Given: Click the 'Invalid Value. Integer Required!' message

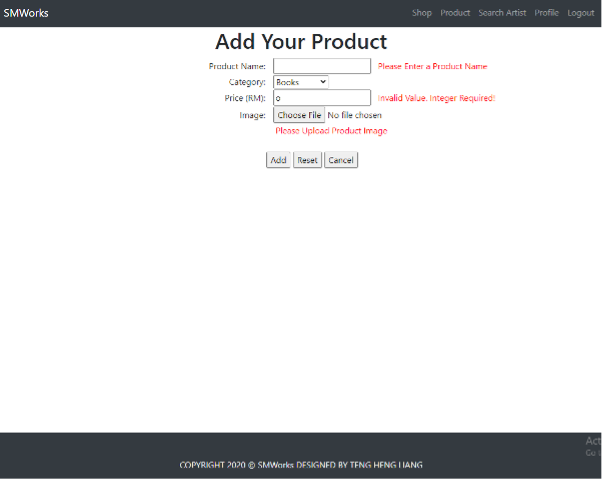Looking at the screenshot, I should [436, 98].
